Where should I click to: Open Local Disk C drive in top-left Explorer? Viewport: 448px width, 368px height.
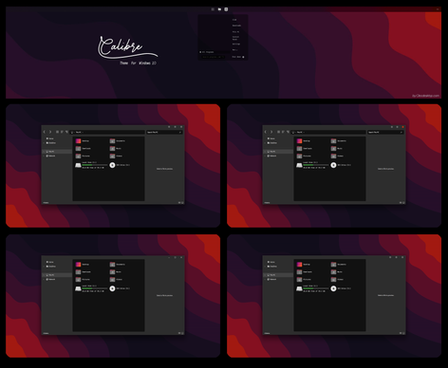(78, 165)
